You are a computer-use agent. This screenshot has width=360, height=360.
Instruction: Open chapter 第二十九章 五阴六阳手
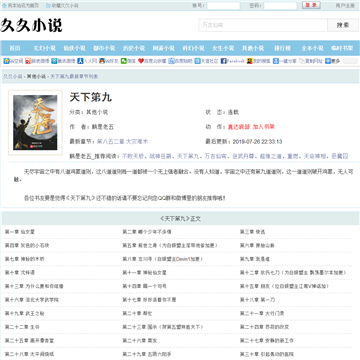click(147, 354)
